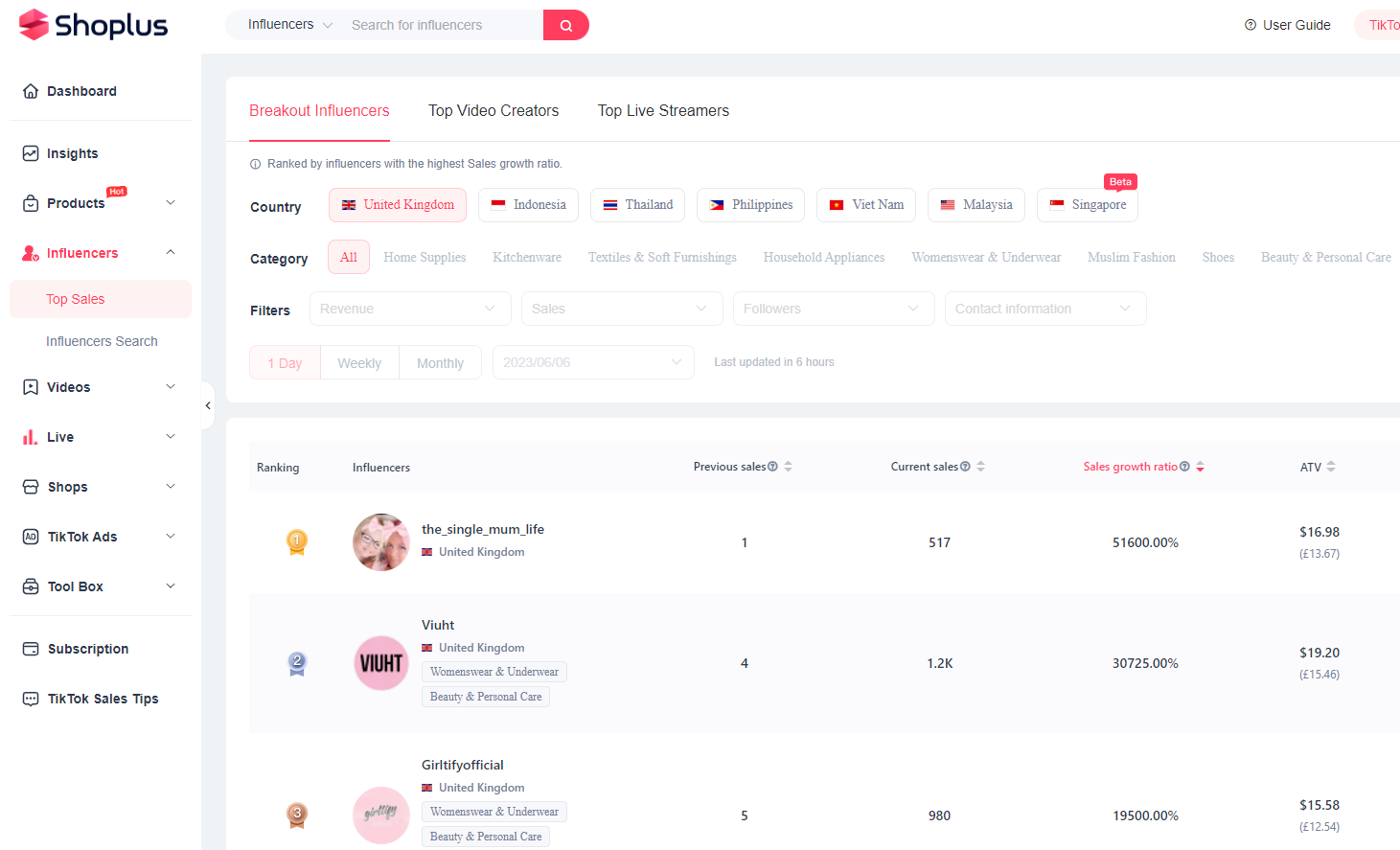Open the Sales filter dropdown
The height and width of the screenshot is (850, 1400).
coord(622,309)
